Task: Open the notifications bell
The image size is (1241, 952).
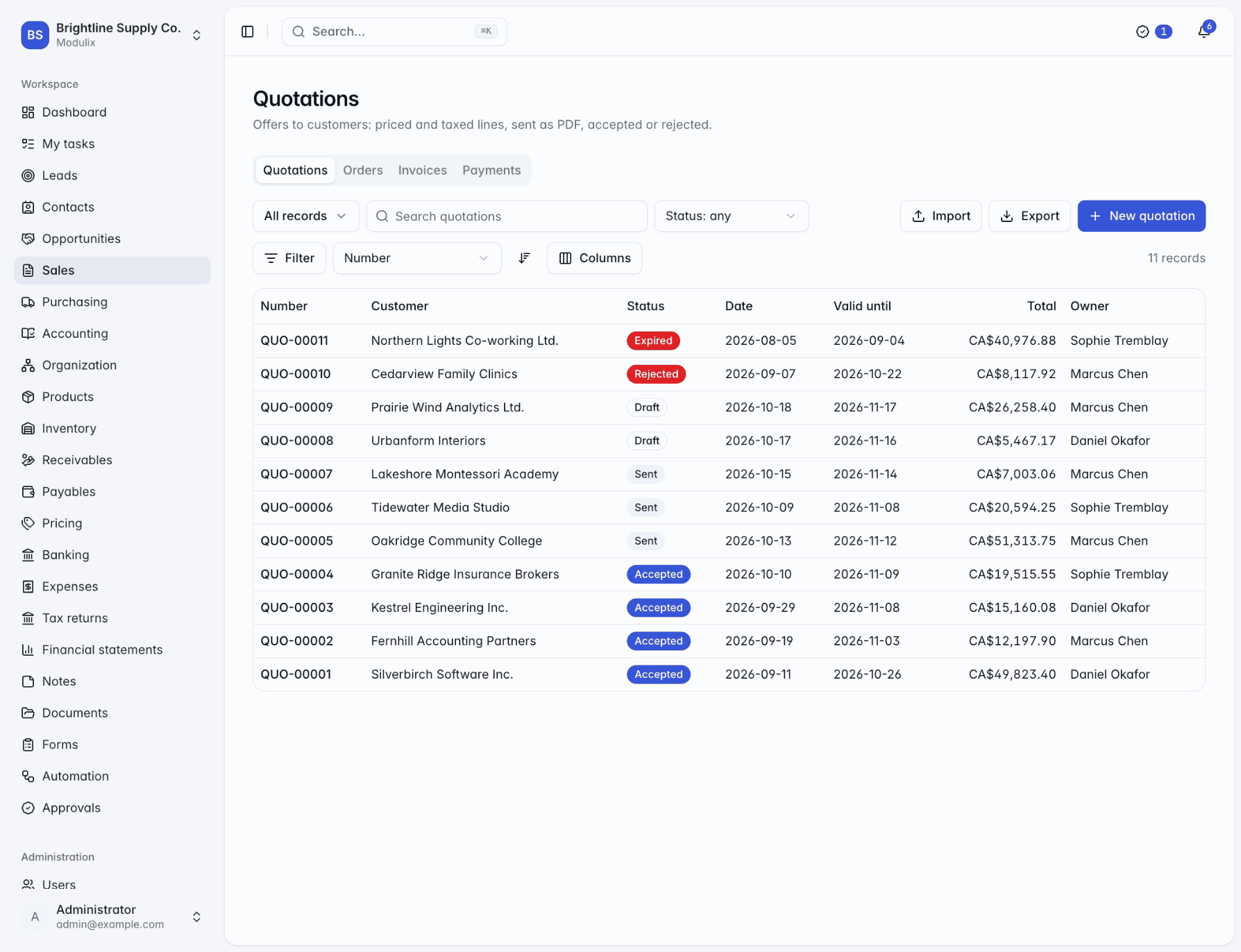Action: (1204, 31)
